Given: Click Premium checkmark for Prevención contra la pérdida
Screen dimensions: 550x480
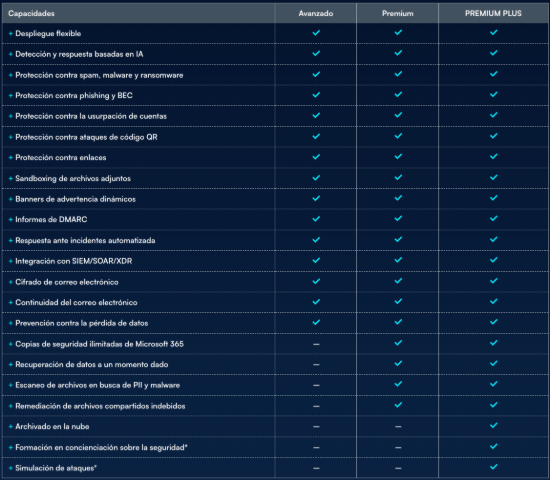Looking at the screenshot, I should click(398, 322).
